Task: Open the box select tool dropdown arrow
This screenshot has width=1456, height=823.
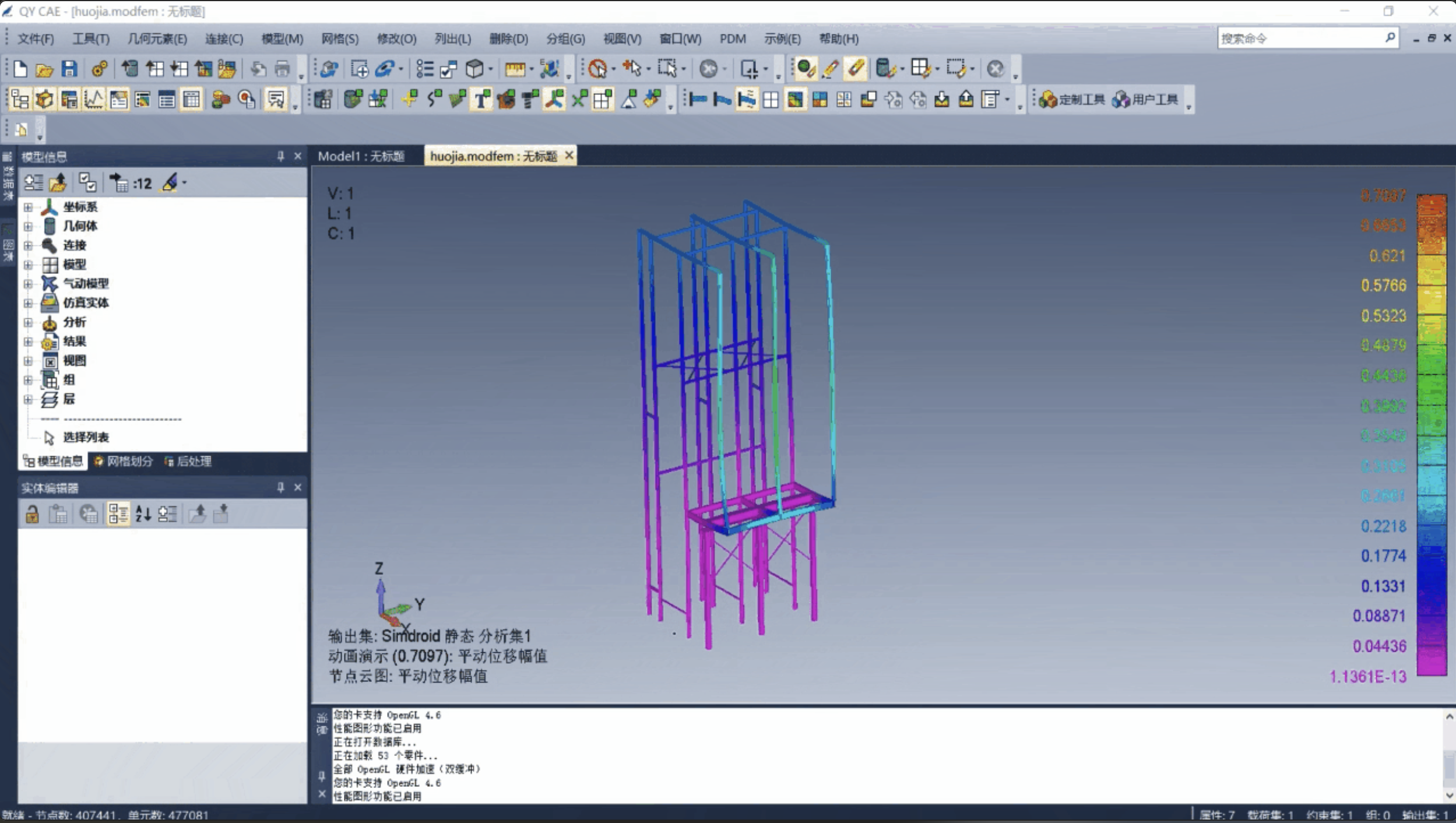Action: point(683,69)
